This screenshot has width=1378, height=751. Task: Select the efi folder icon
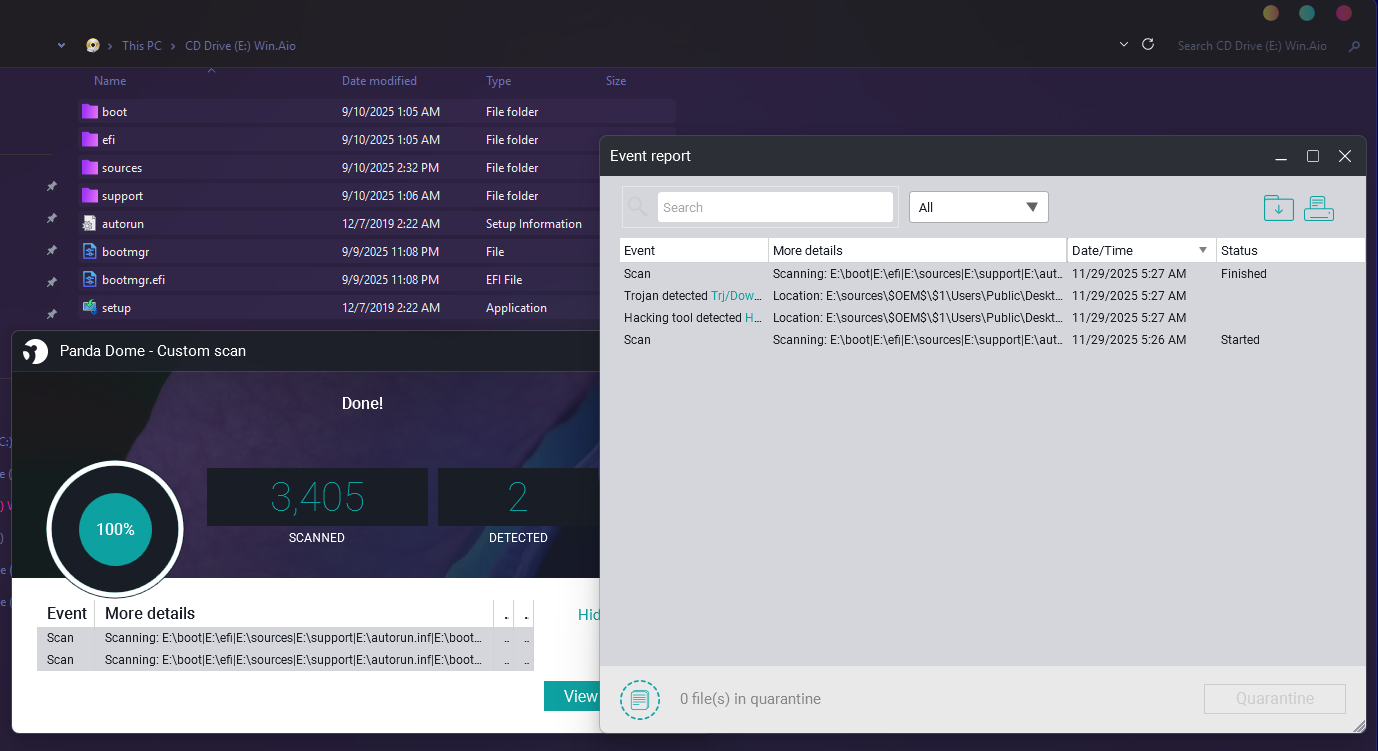pos(89,139)
